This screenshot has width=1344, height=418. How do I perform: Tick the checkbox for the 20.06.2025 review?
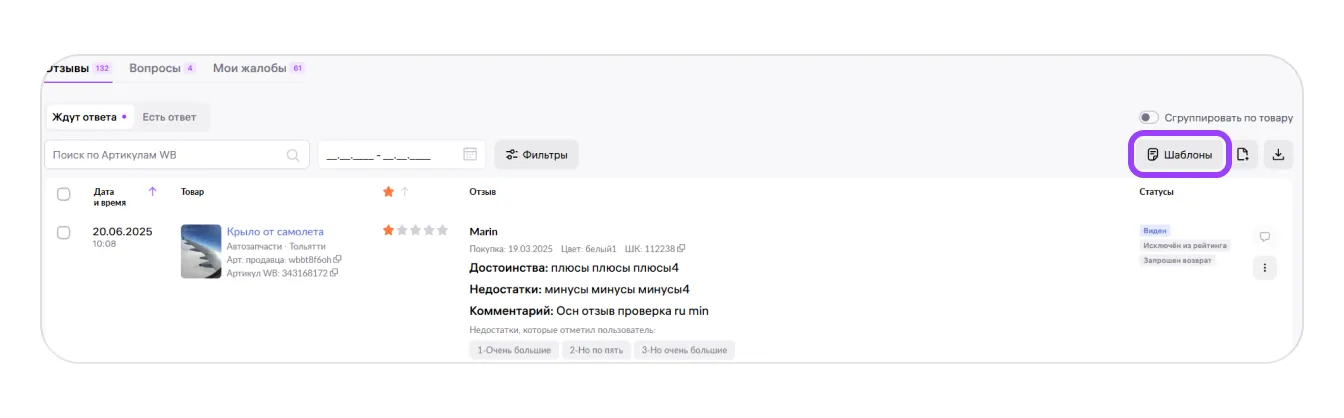point(64,232)
